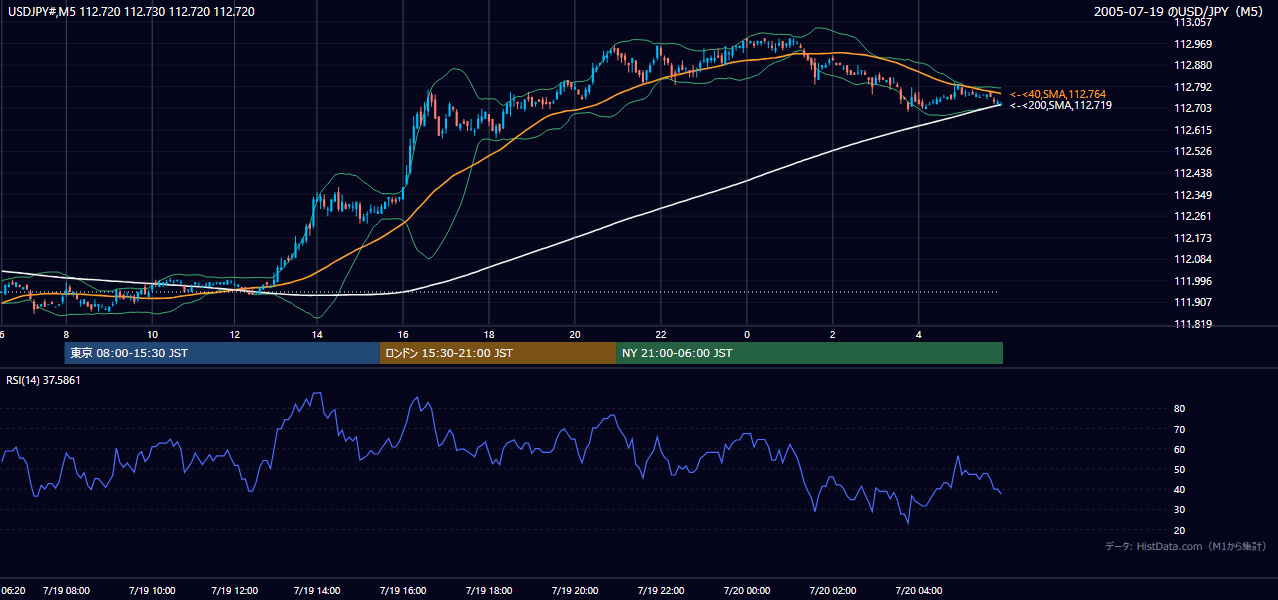Click the RSI scale value 50

[1179, 469]
